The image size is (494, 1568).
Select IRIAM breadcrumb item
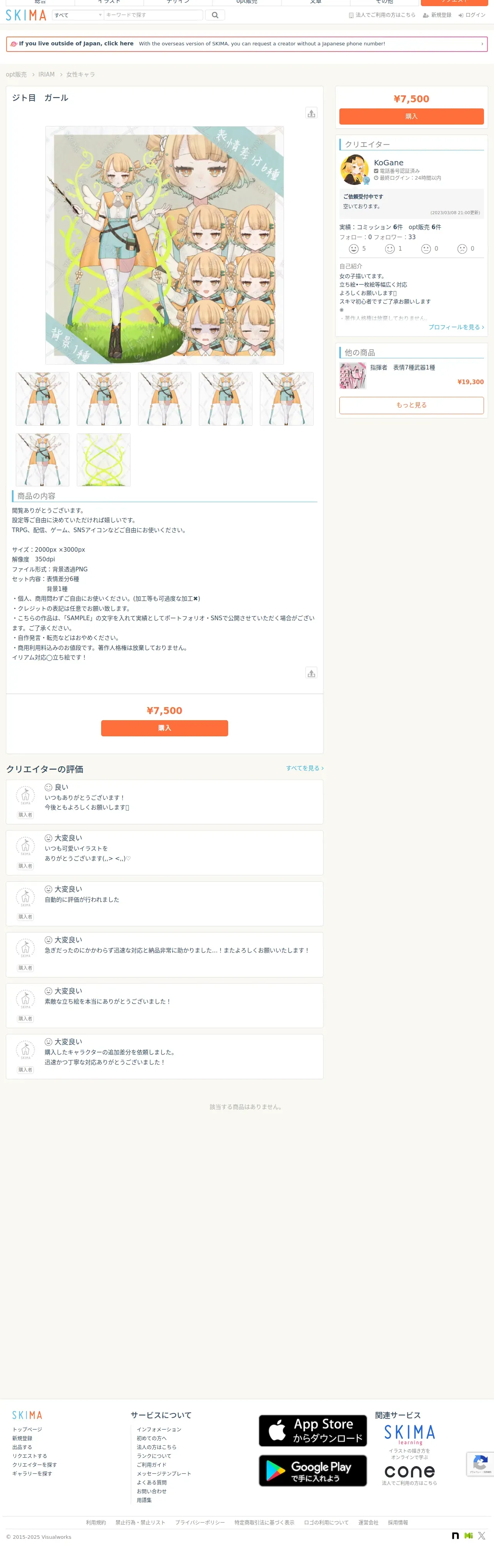pos(46,75)
